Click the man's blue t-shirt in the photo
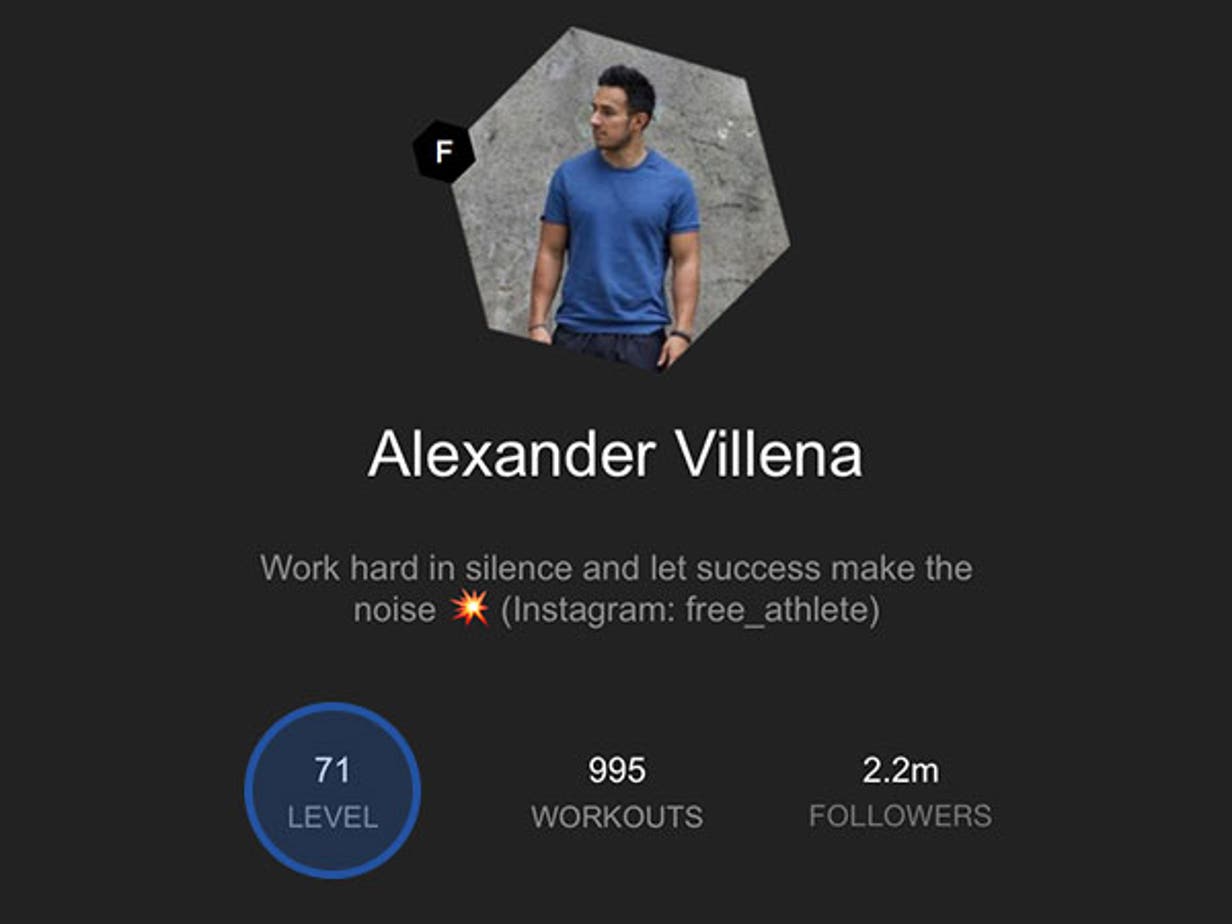This screenshot has width=1232, height=924. pyautogui.click(x=620, y=244)
